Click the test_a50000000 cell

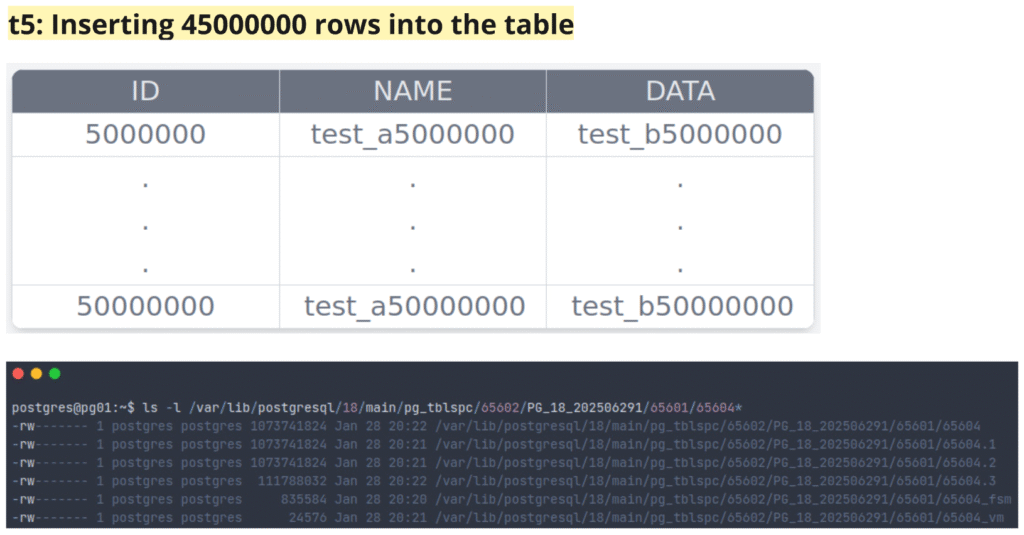(x=414, y=306)
